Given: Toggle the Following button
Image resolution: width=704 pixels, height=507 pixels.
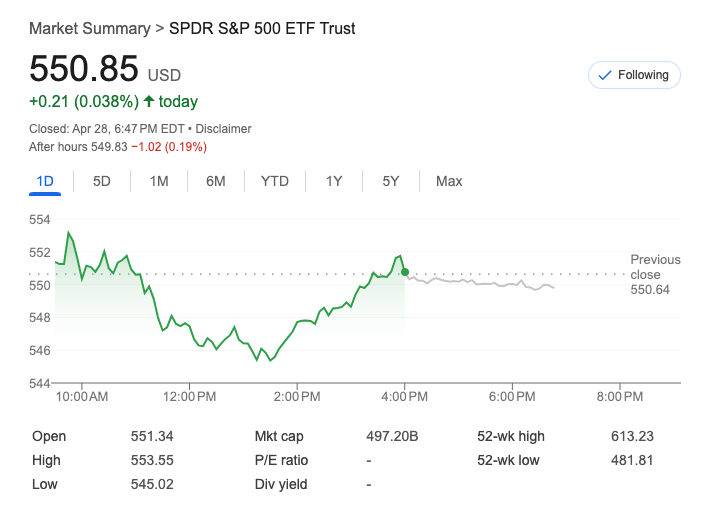Looking at the screenshot, I should point(635,75).
